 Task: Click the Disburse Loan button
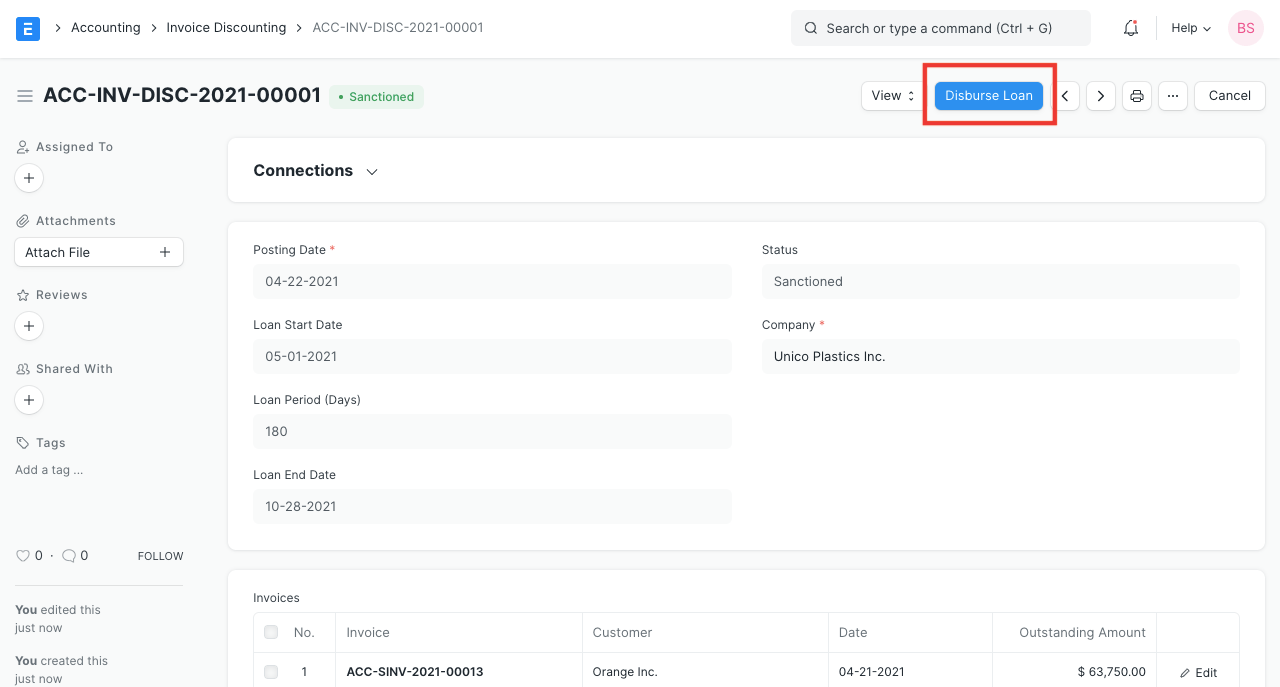988,95
